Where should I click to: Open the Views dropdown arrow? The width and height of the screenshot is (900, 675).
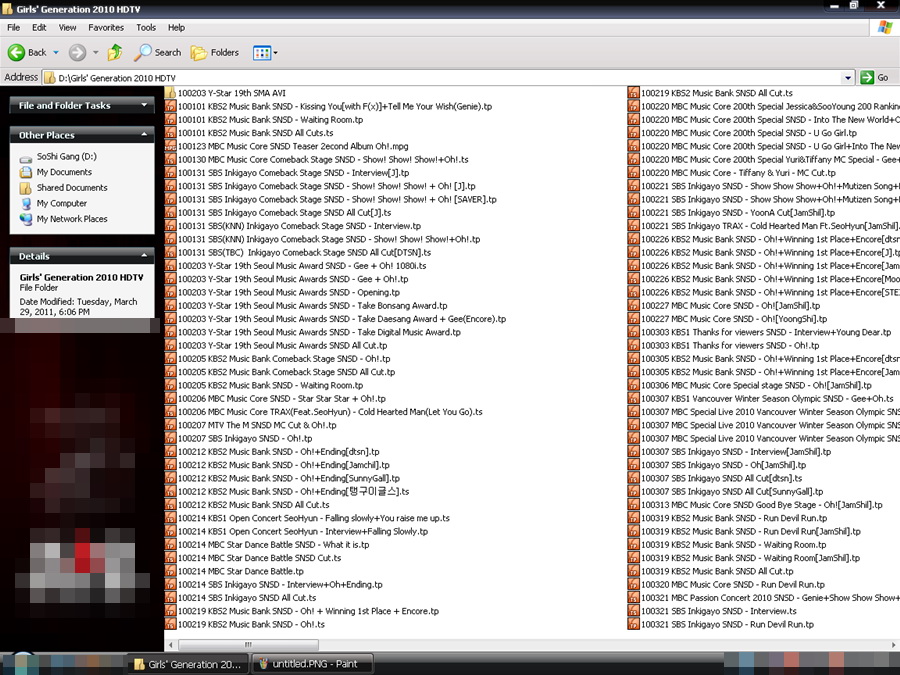pos(276,53)
